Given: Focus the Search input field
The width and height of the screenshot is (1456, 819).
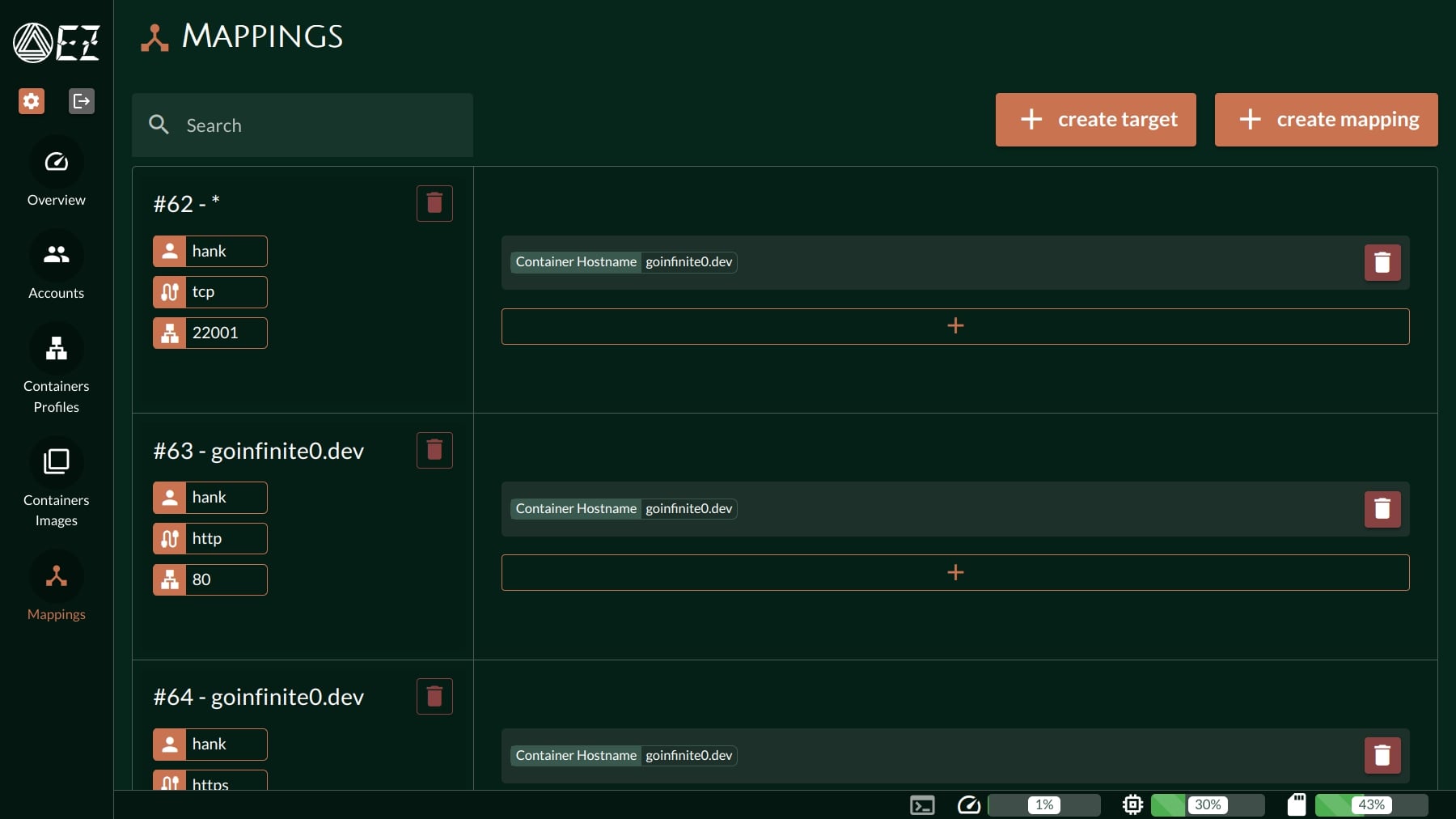Looking at the screenshot, I should point(315,125).
